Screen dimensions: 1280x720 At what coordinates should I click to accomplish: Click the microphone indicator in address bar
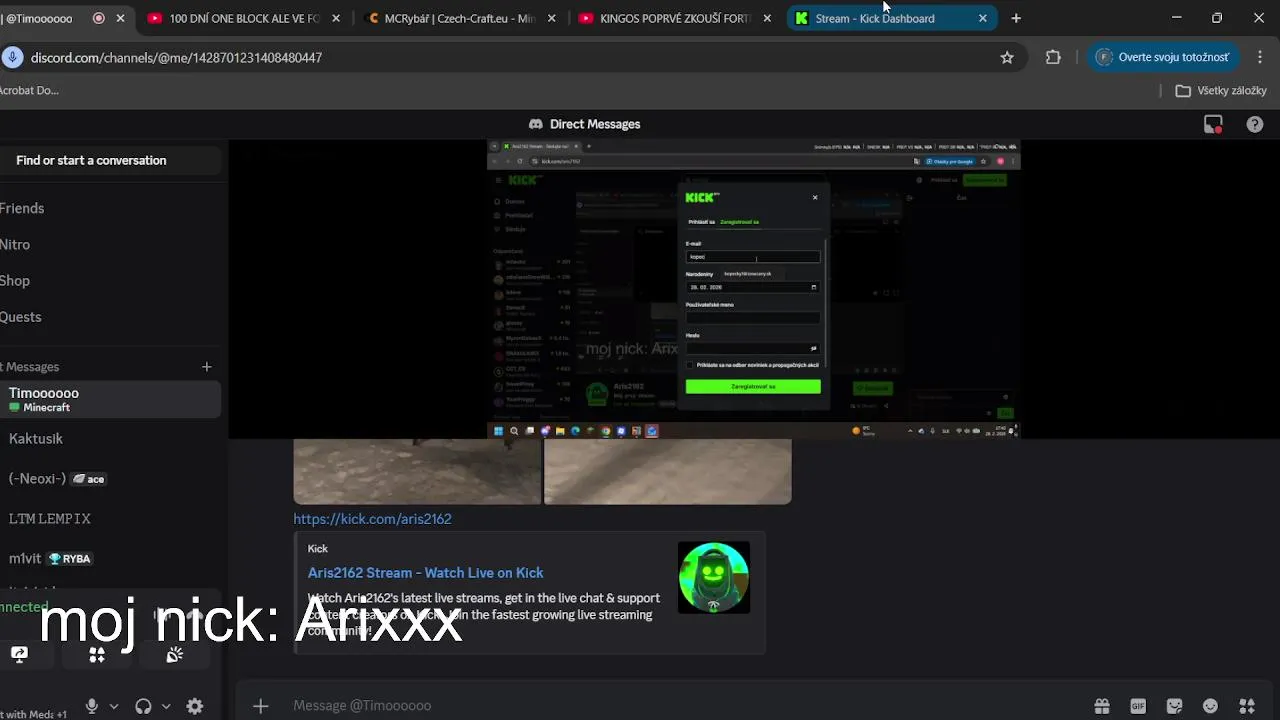coord(12,58)
